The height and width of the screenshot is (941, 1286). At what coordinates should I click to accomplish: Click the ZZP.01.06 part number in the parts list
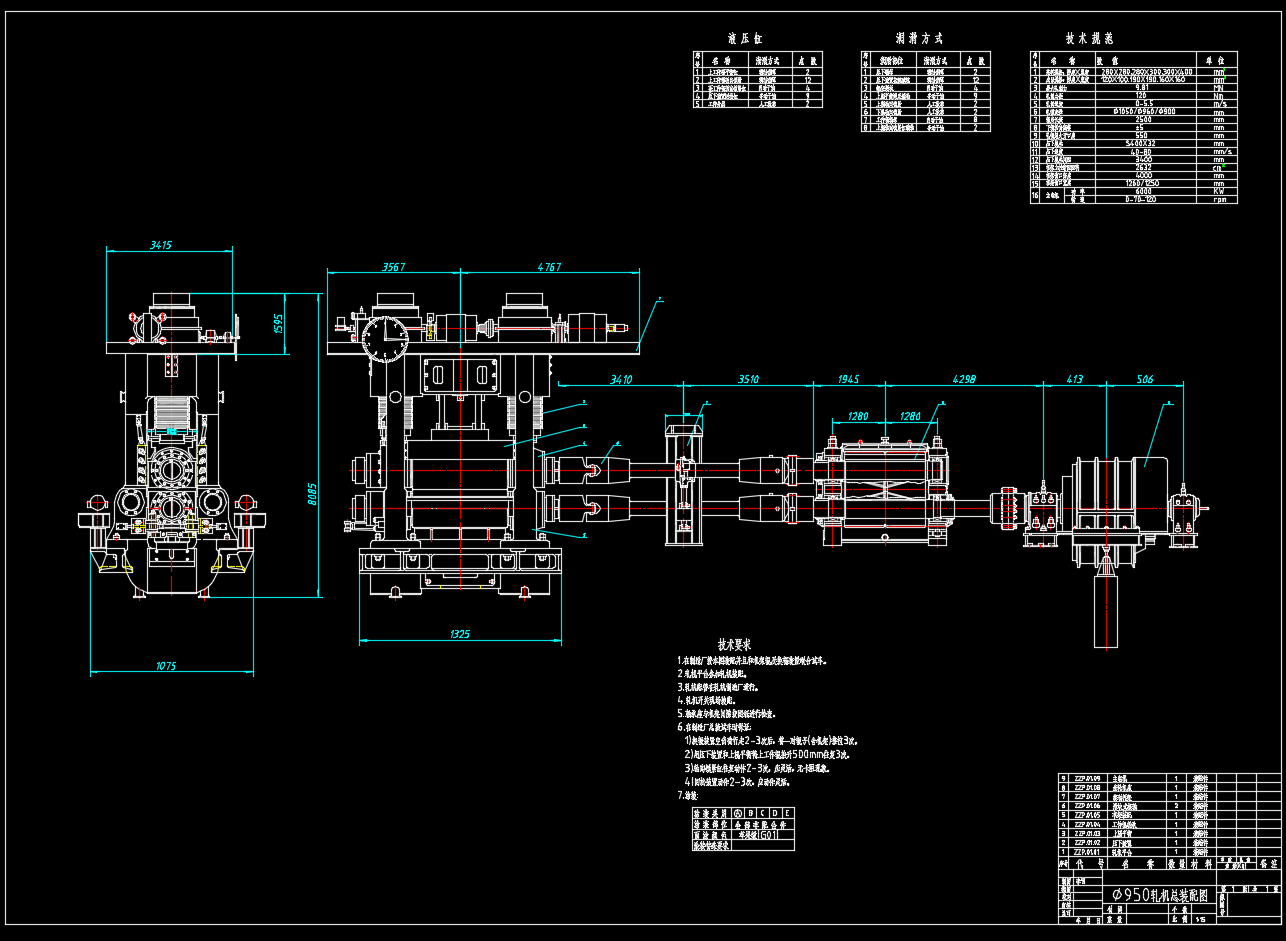tap(1088, 805)
